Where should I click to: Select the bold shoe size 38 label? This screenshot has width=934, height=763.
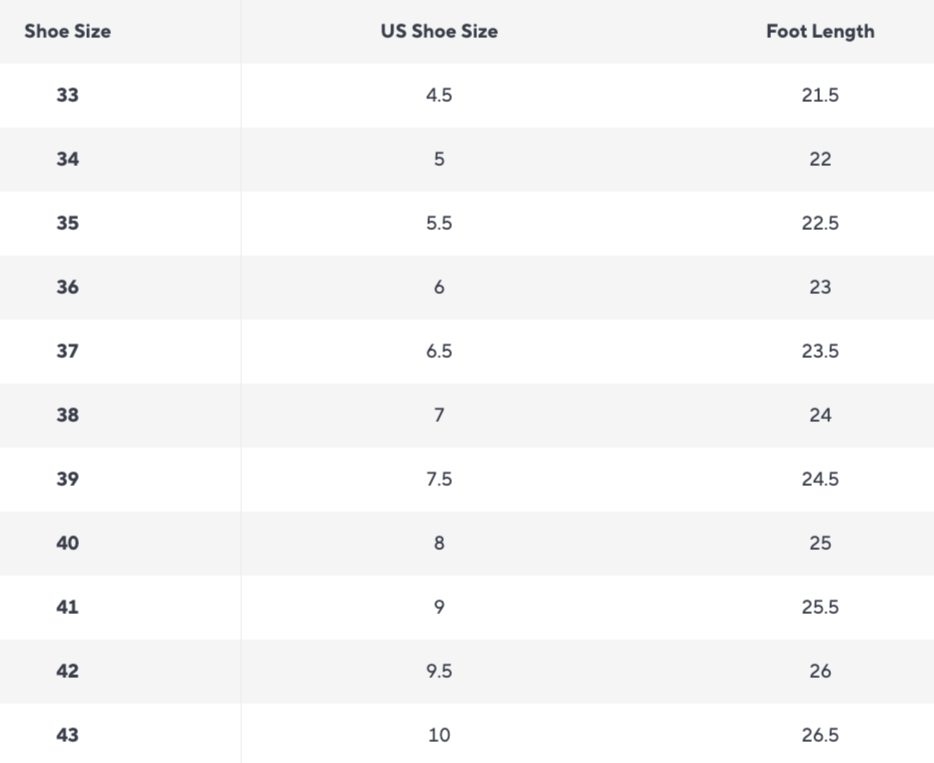[67, 415]
